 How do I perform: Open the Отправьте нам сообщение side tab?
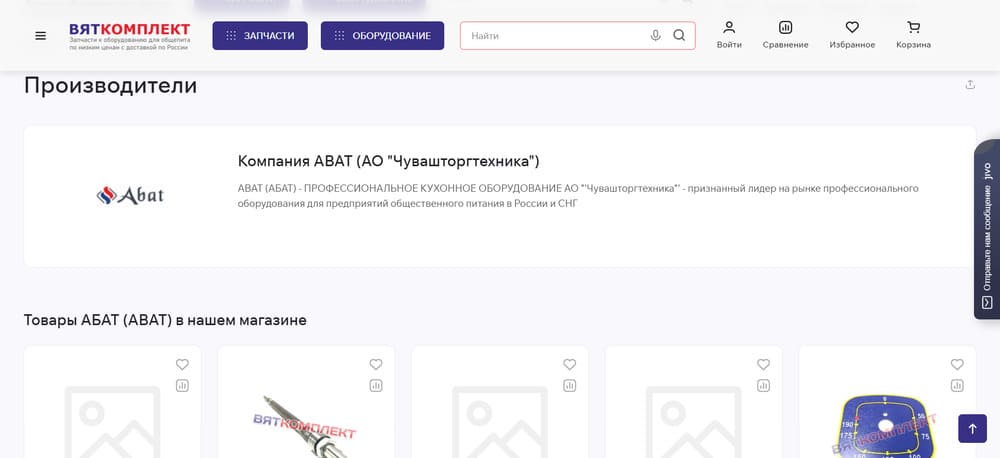[x=987, y=229]
